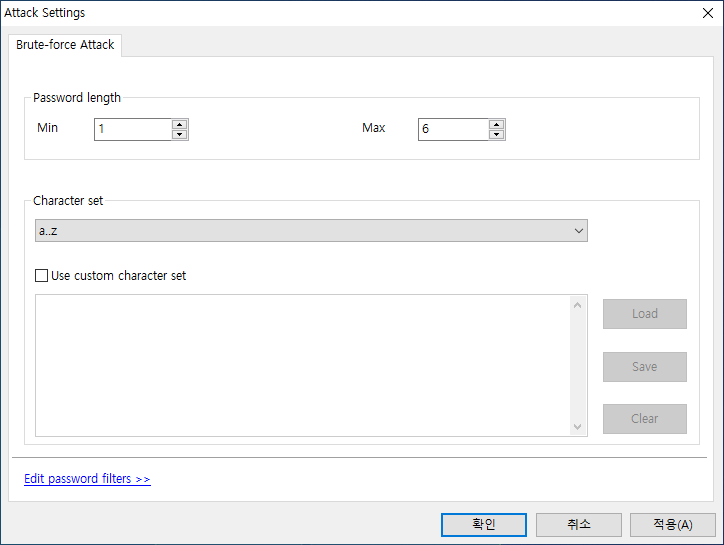Viewport: 724px width, 545px height.
Task: Decrease Max password length with down arrow
Action: [497, 134]
